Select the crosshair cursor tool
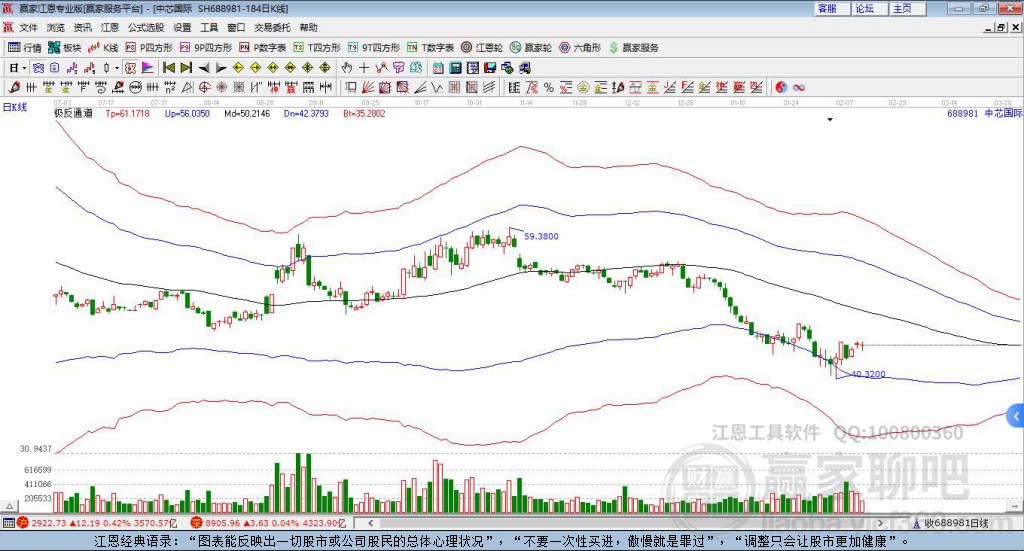1024x551 pixels. coord(364,68)
